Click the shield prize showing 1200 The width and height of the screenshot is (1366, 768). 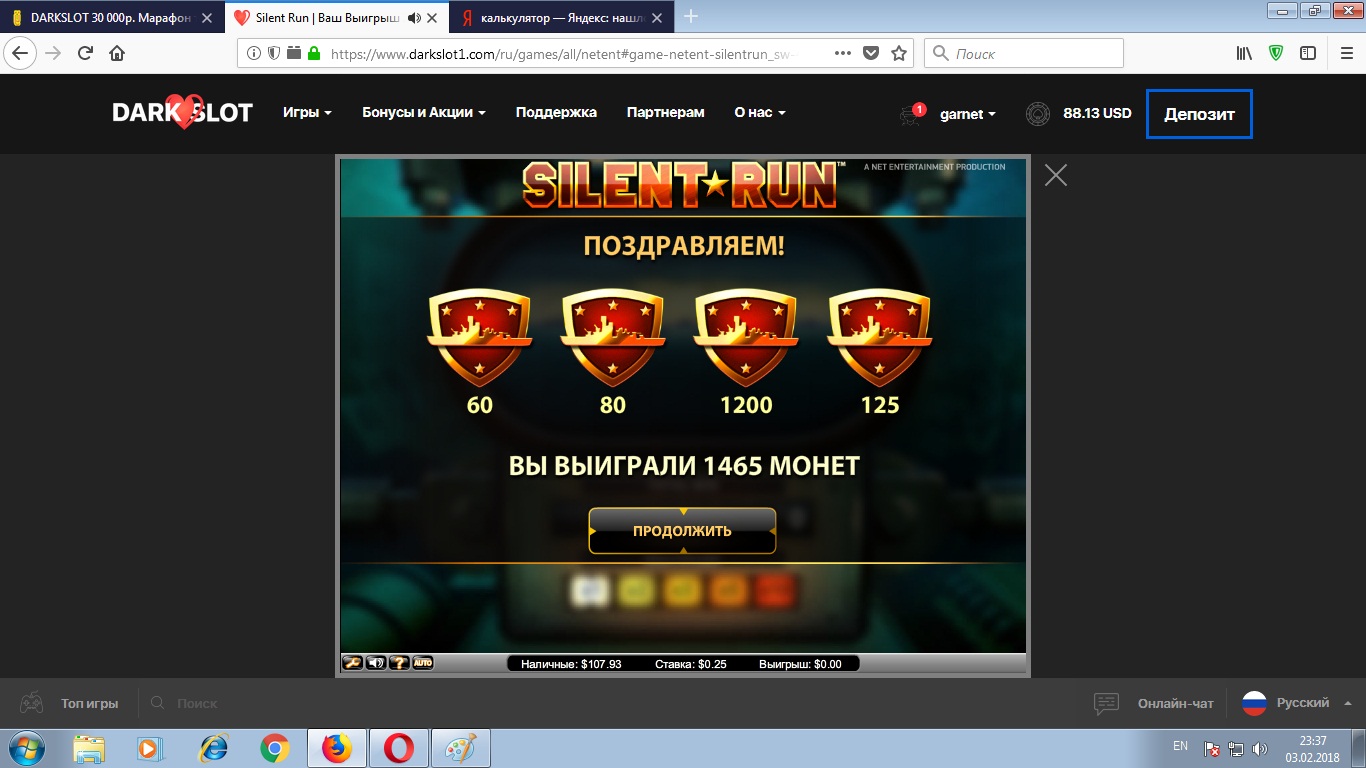click(x=746, y=339)
